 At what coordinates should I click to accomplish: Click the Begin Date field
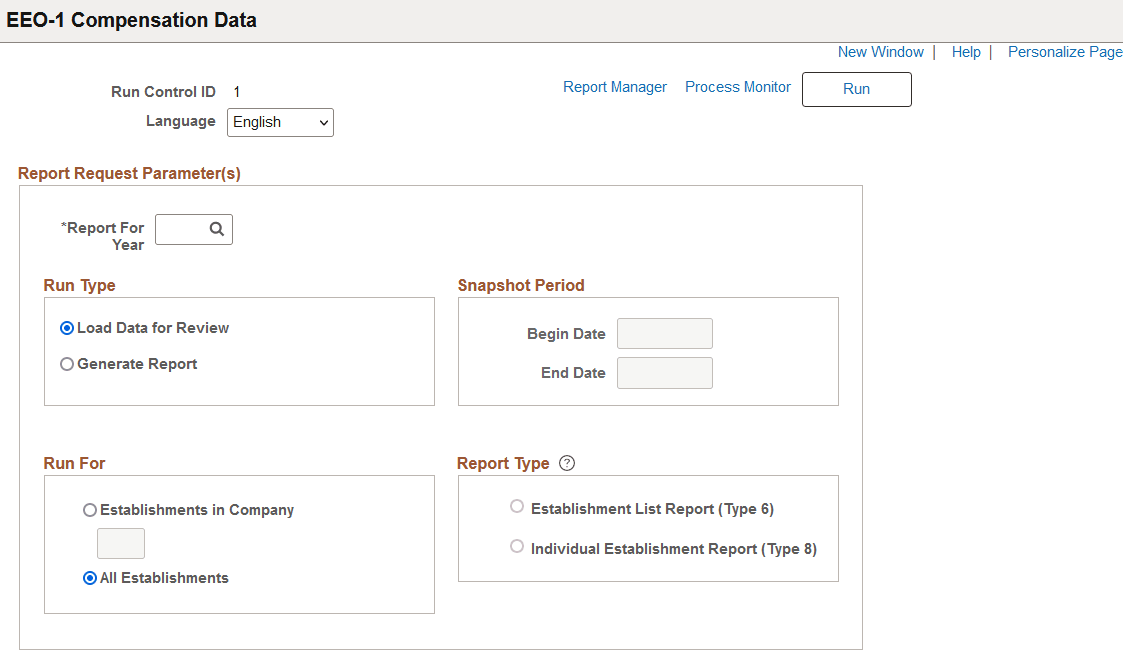pos(664,333)
